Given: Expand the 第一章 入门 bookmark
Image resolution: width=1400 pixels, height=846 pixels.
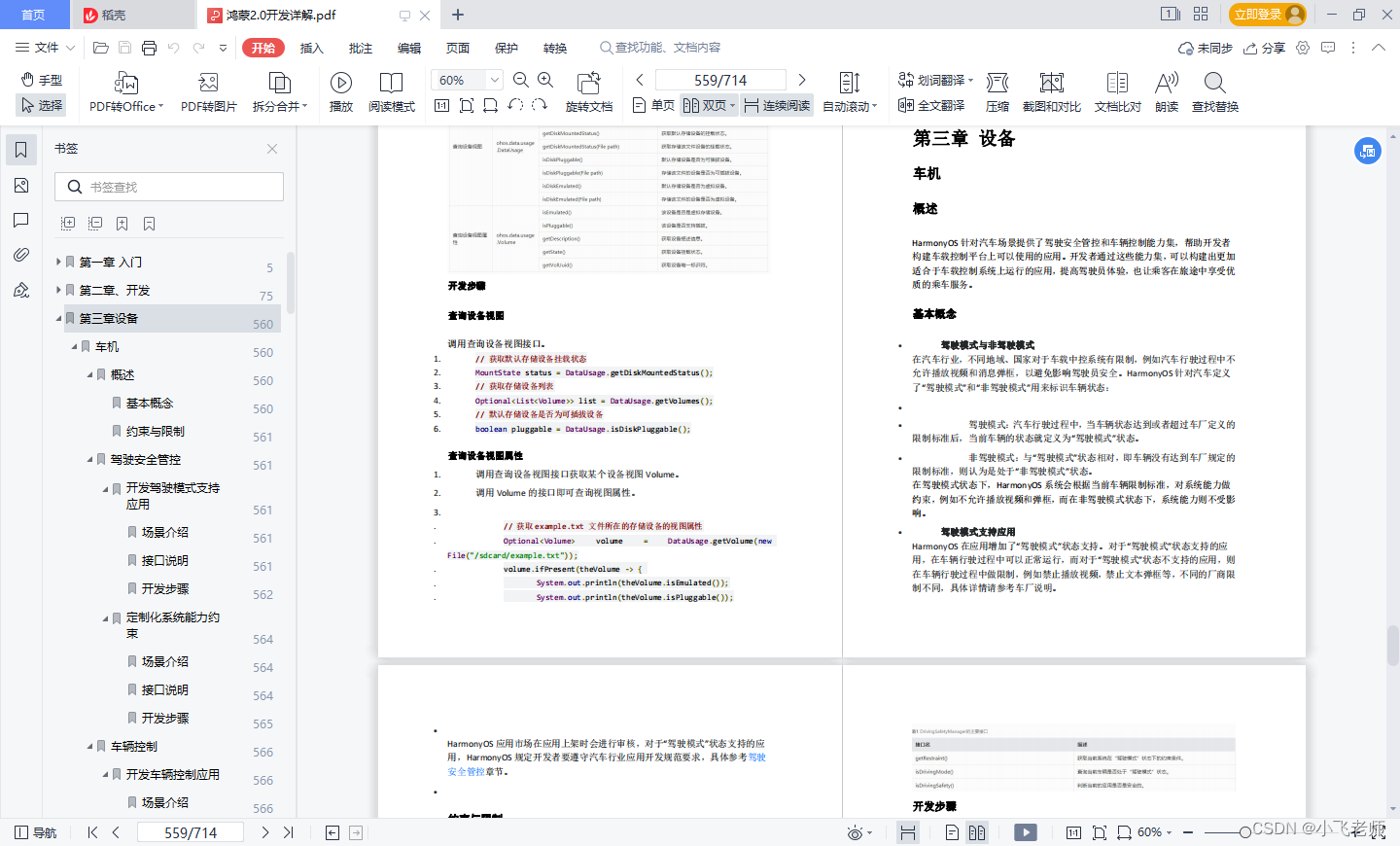Looking at the screenshot, I should [x=58, y=262].
